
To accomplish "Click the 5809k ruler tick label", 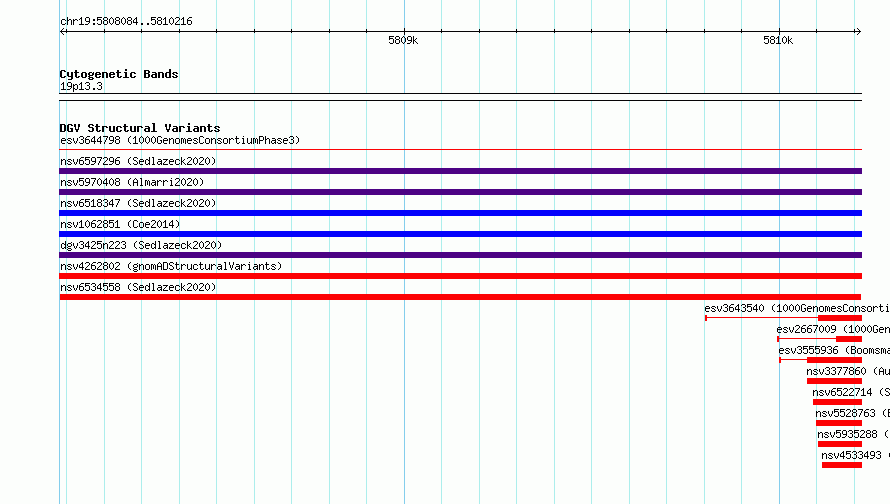I will point(403,40).
